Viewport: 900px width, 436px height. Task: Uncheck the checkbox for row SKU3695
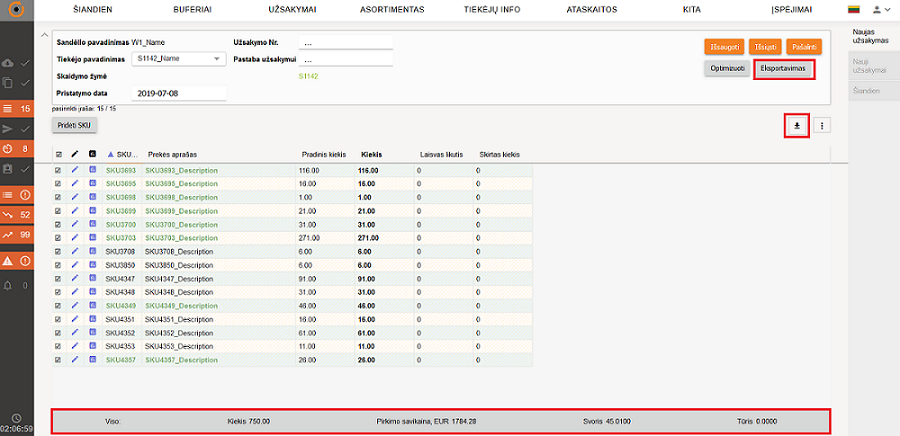pos(58,184)
